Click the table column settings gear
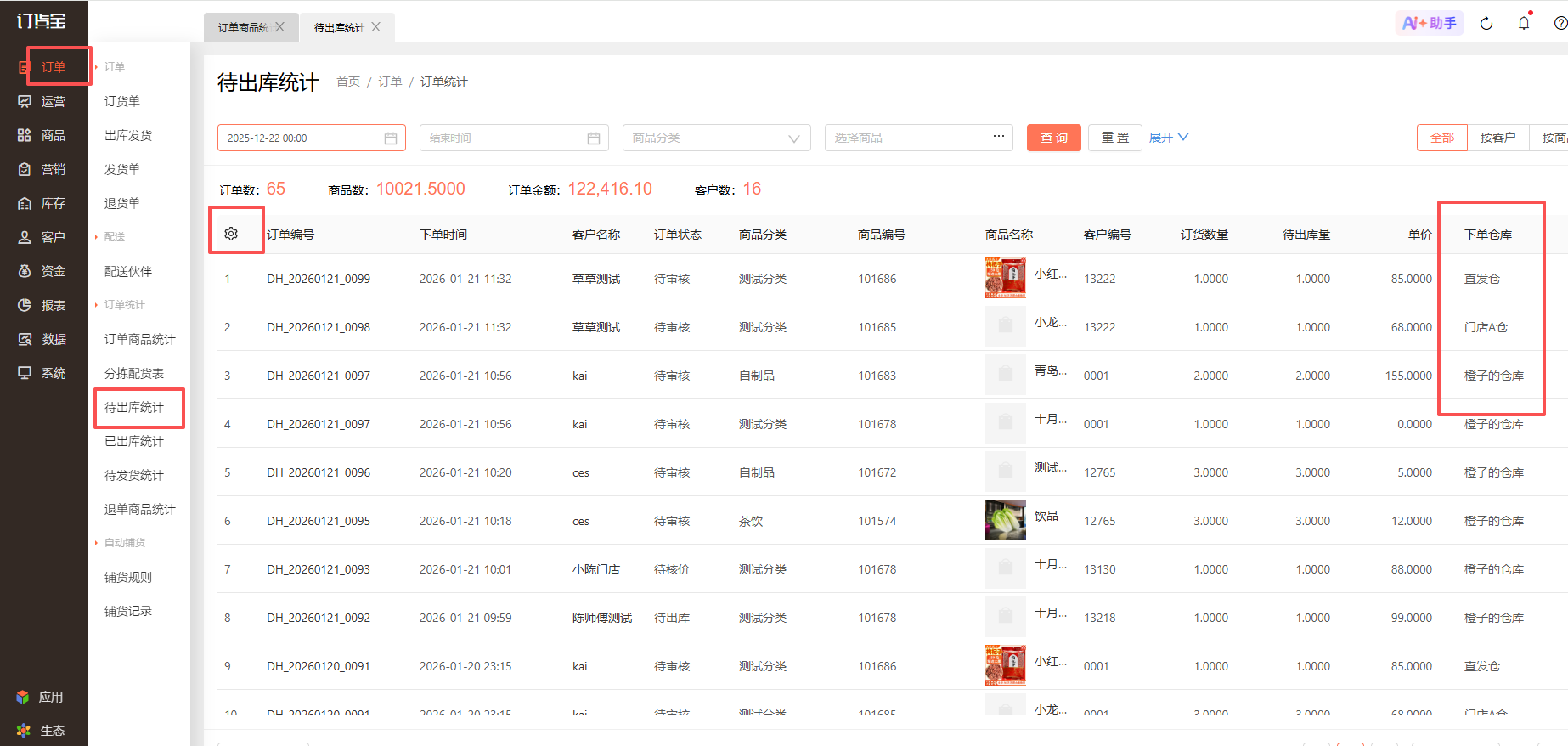1568x746 pixels. (231, 234)
